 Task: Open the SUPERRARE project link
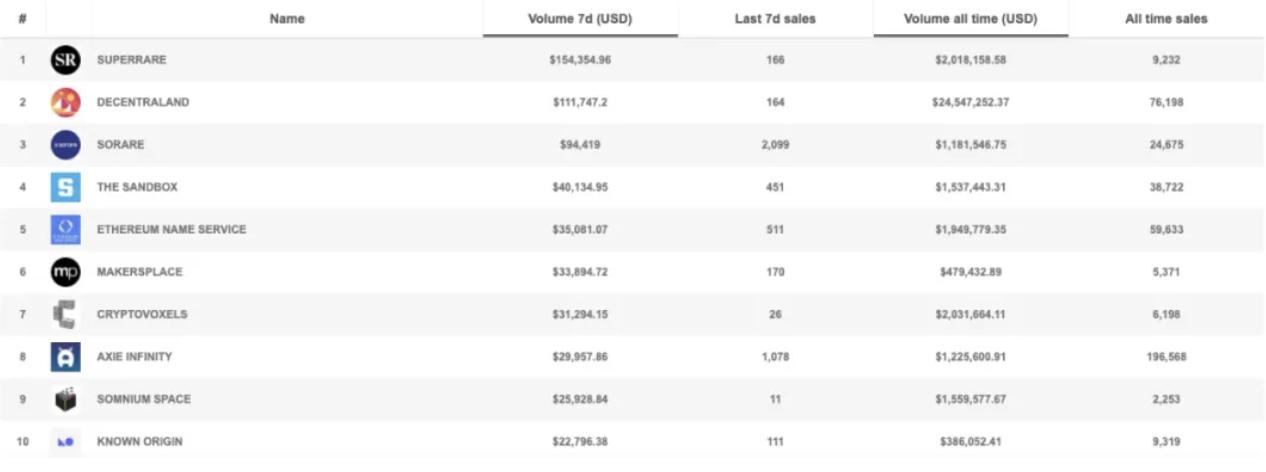[x=132, y=60]
